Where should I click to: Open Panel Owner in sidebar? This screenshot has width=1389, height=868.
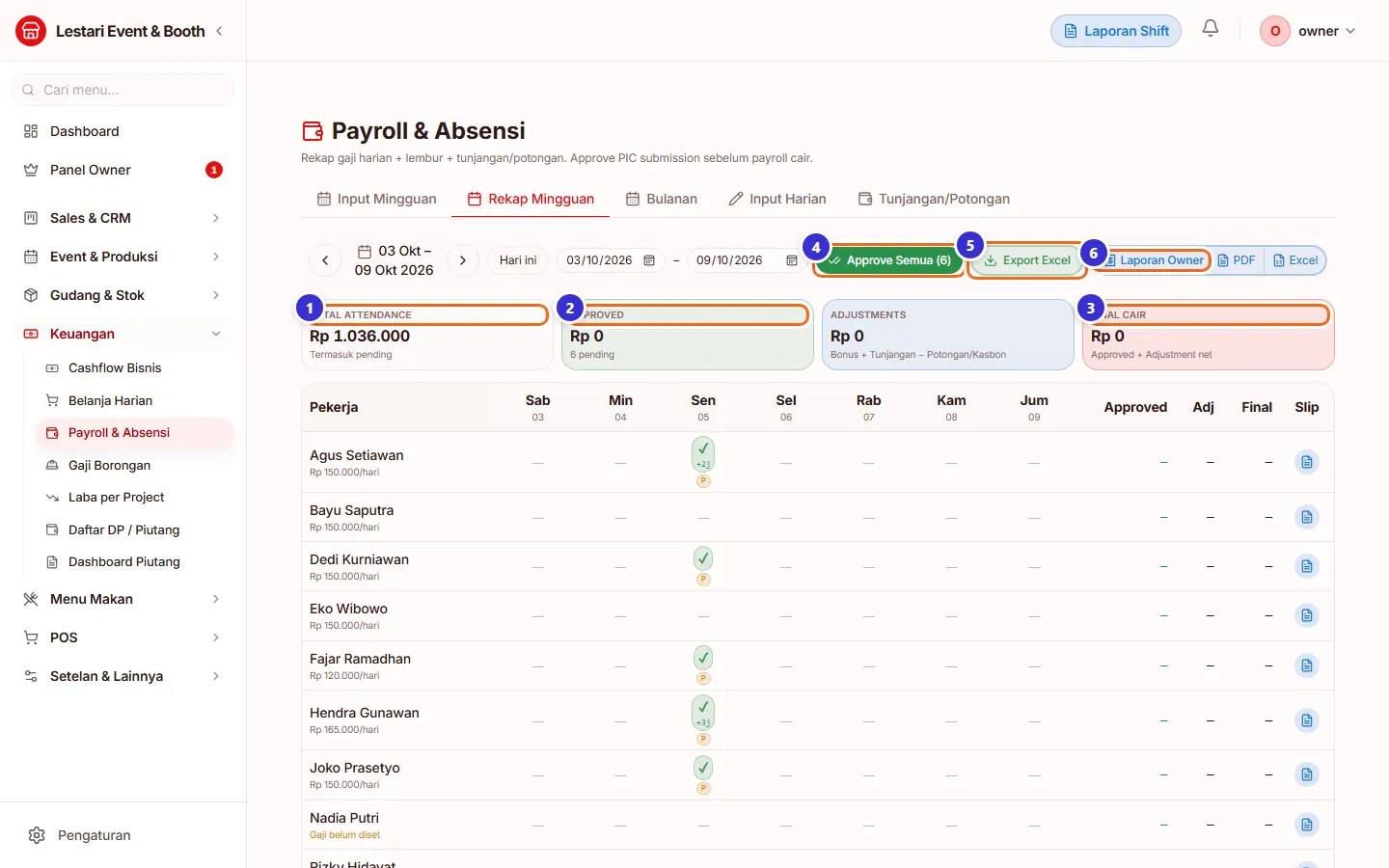(x=123, y=170)
